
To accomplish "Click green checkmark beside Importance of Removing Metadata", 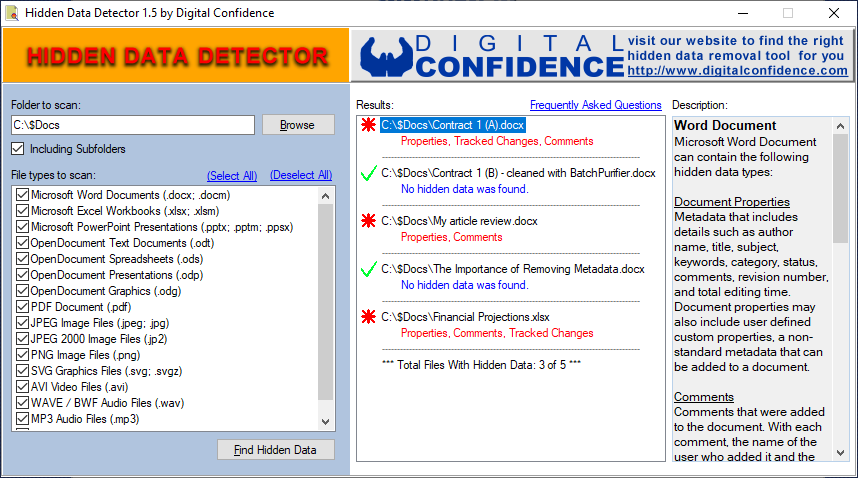I will coord(369,269).
